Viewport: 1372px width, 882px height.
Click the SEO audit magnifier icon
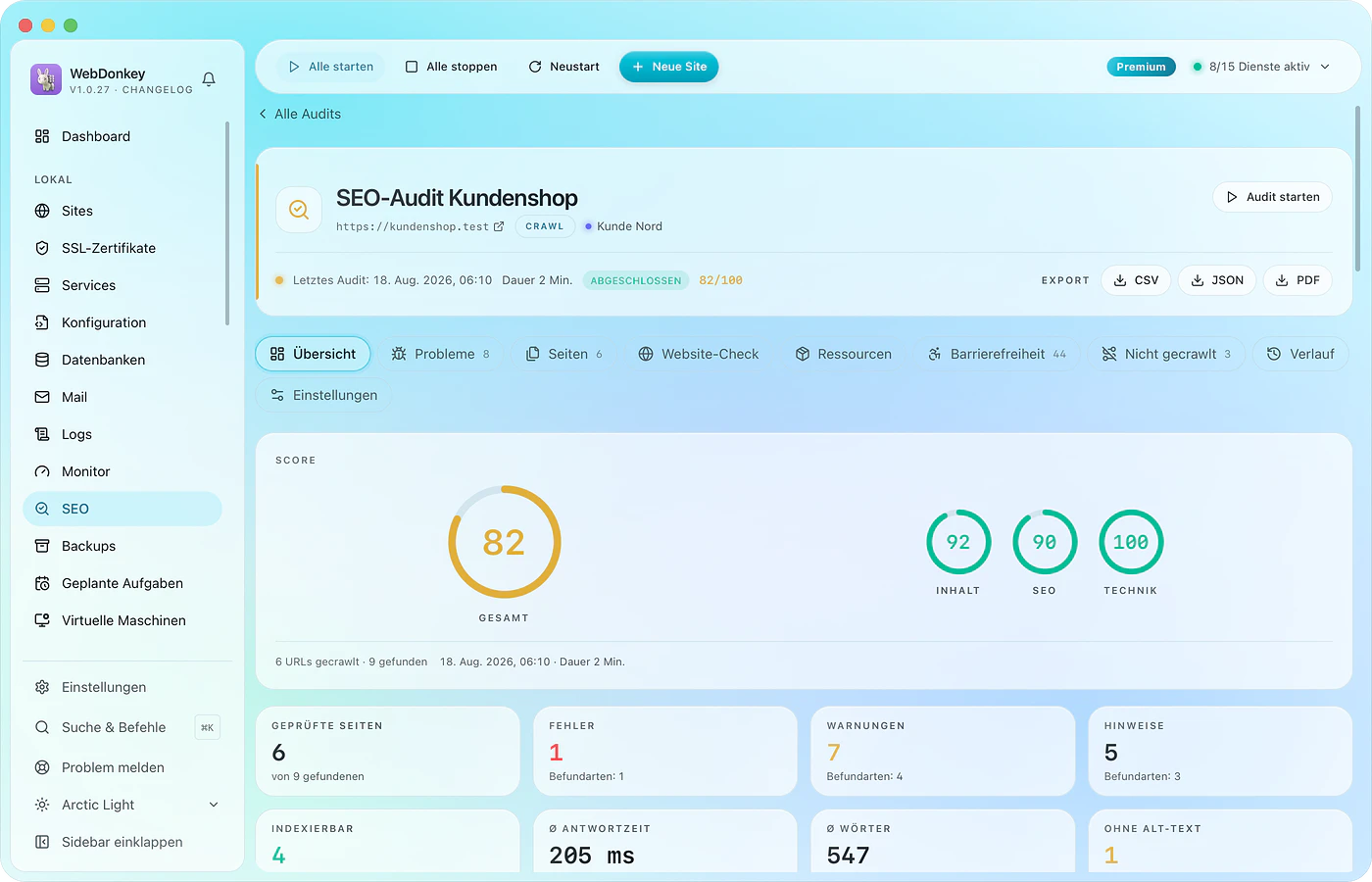299,210
